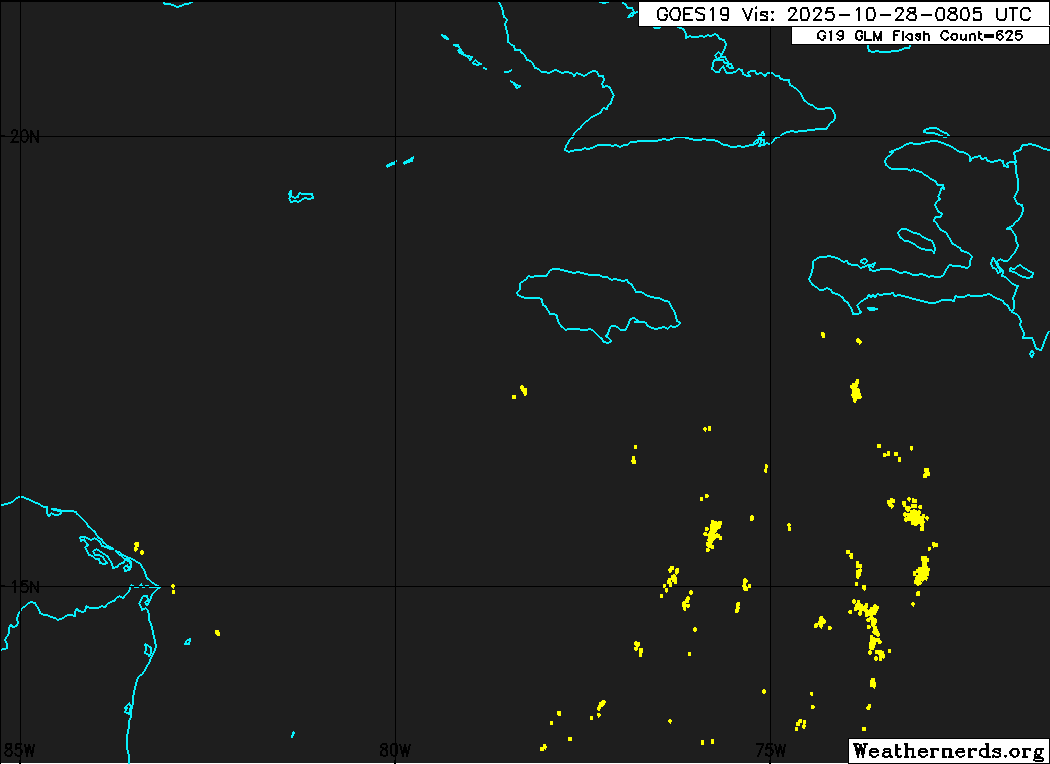Click the coastal lagoon outline on Honduras coast
The image size is (1050, 764).
click(100, 548)
